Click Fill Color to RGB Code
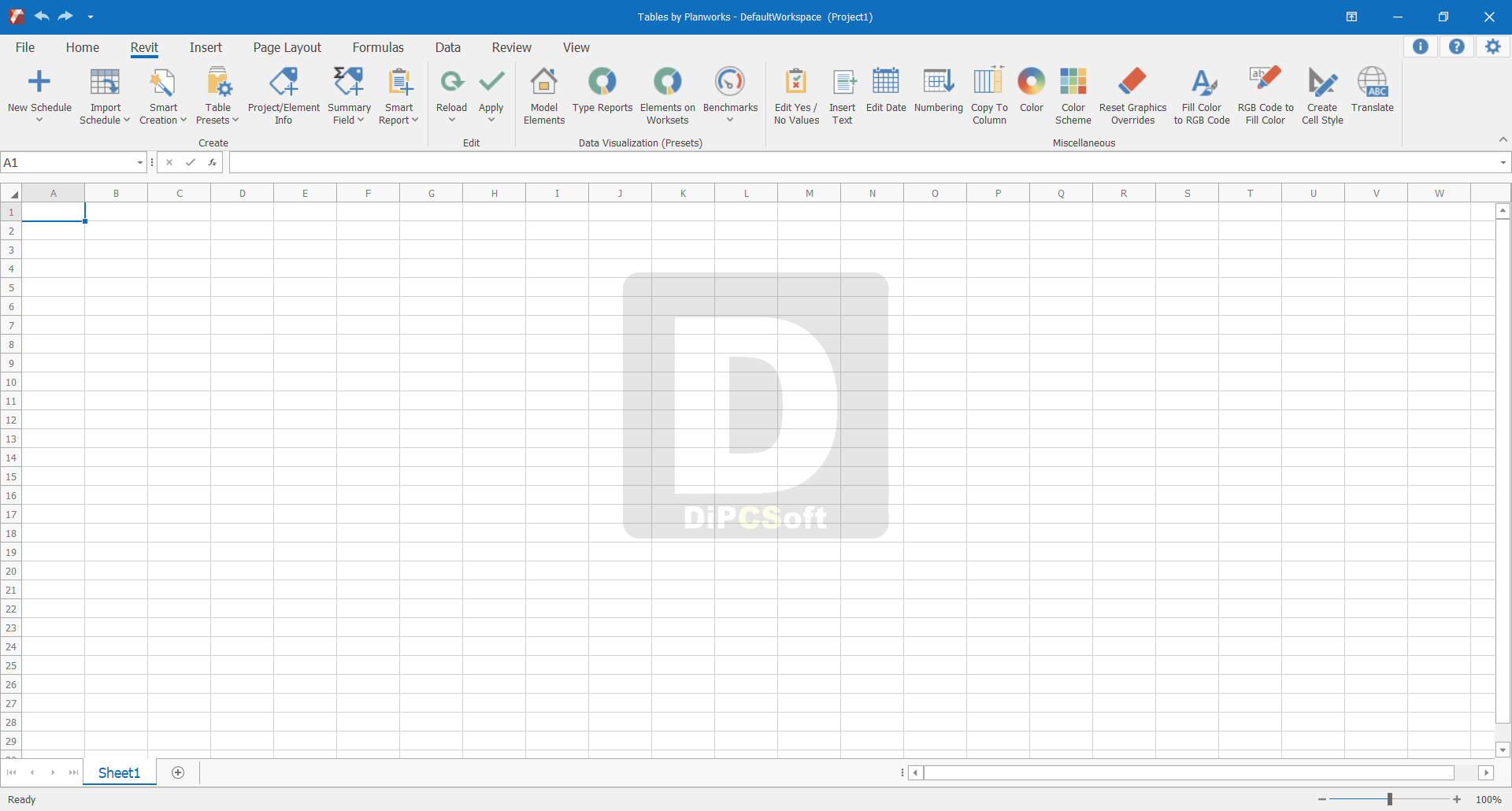This screenshot has width=1512, height=811. click(x=1202, y=96)
